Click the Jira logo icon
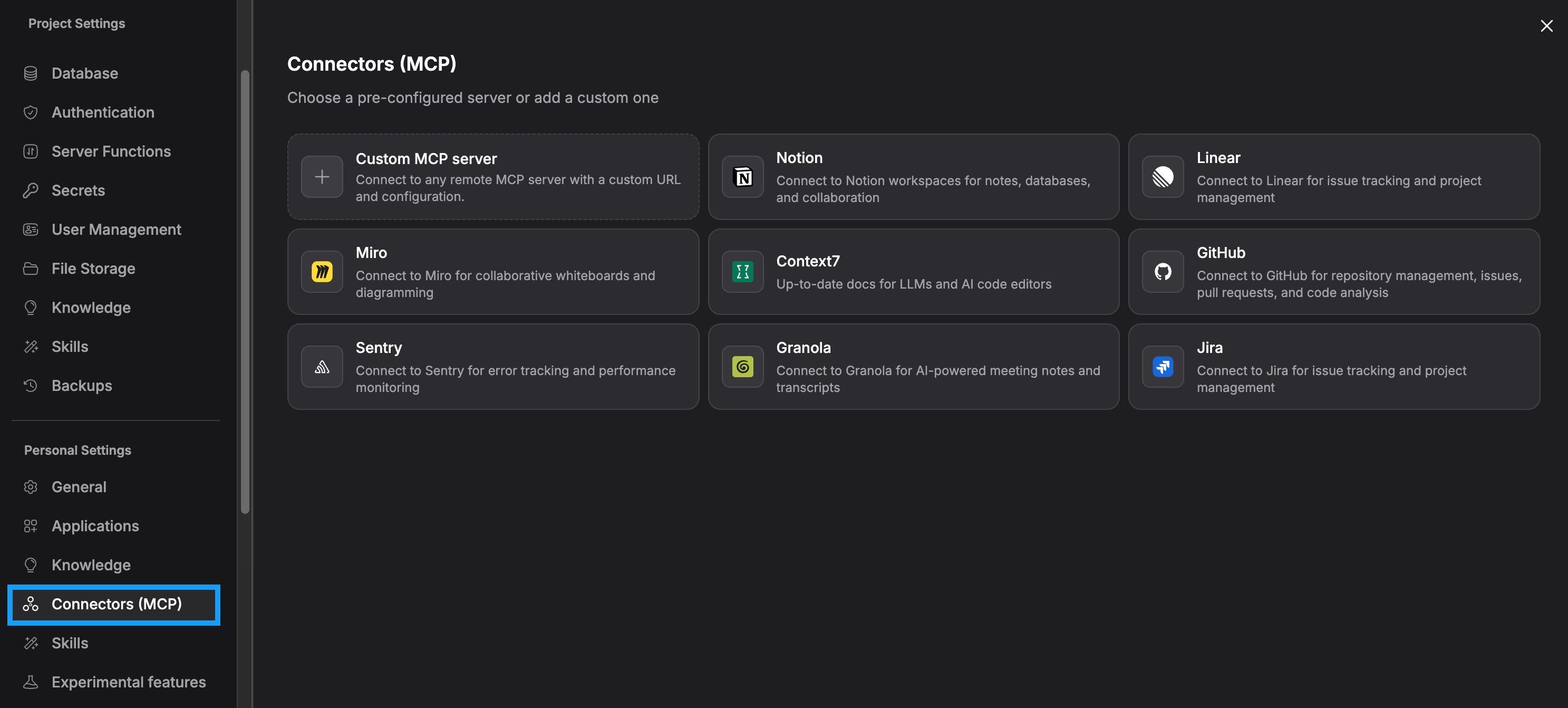 (1162, 367)
